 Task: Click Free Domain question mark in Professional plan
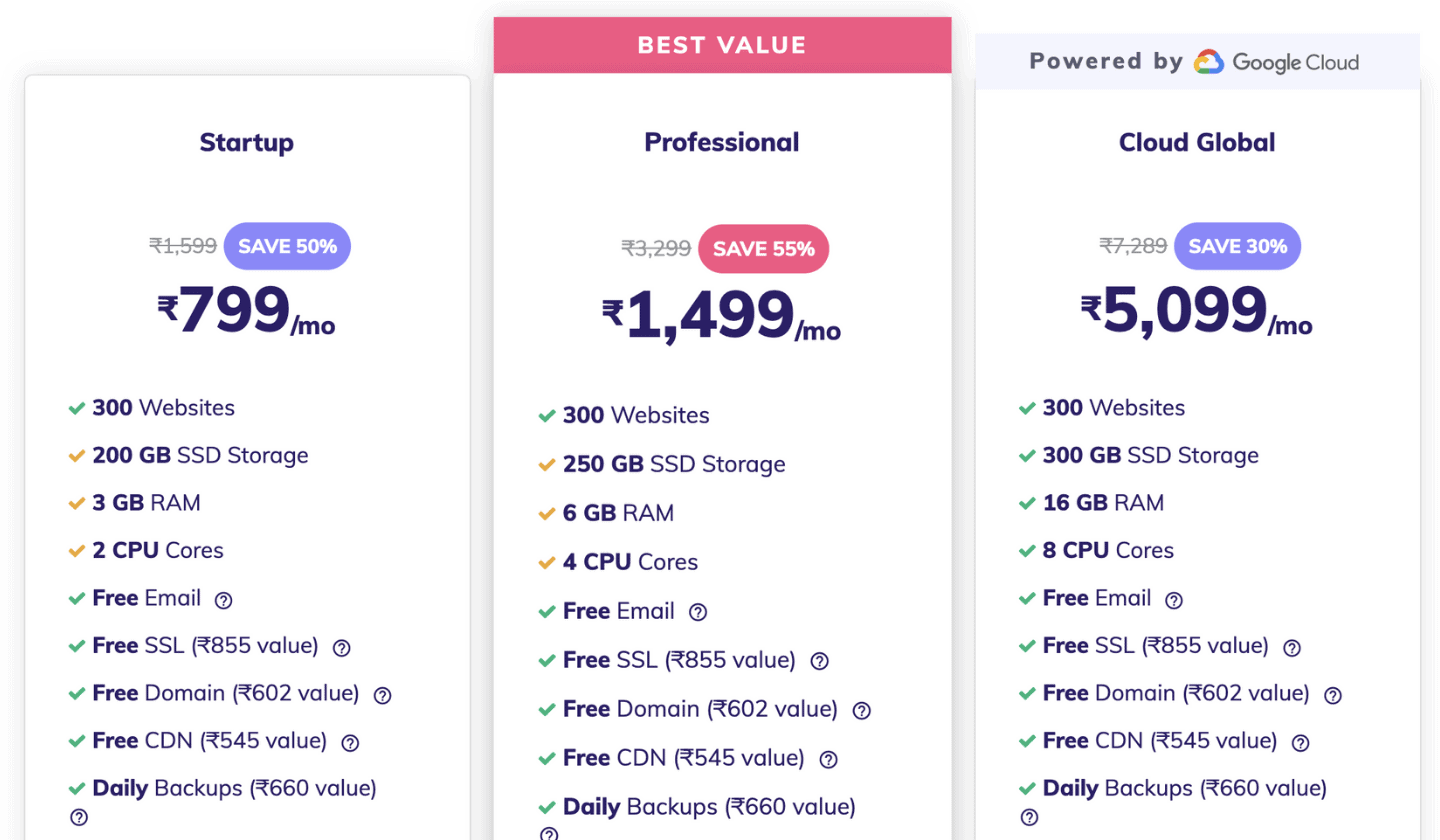click(x=861, y=711)
